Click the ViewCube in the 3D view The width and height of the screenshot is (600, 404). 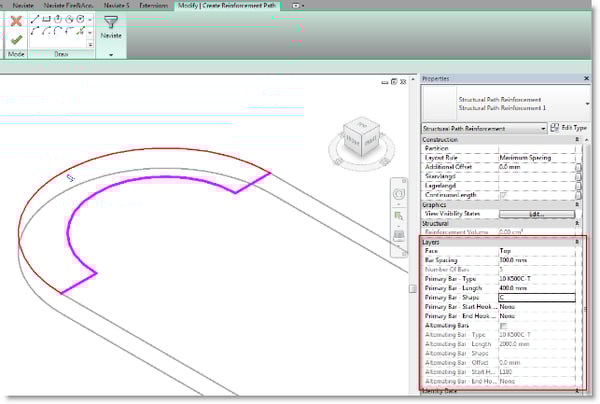click(x=361, y=138)
